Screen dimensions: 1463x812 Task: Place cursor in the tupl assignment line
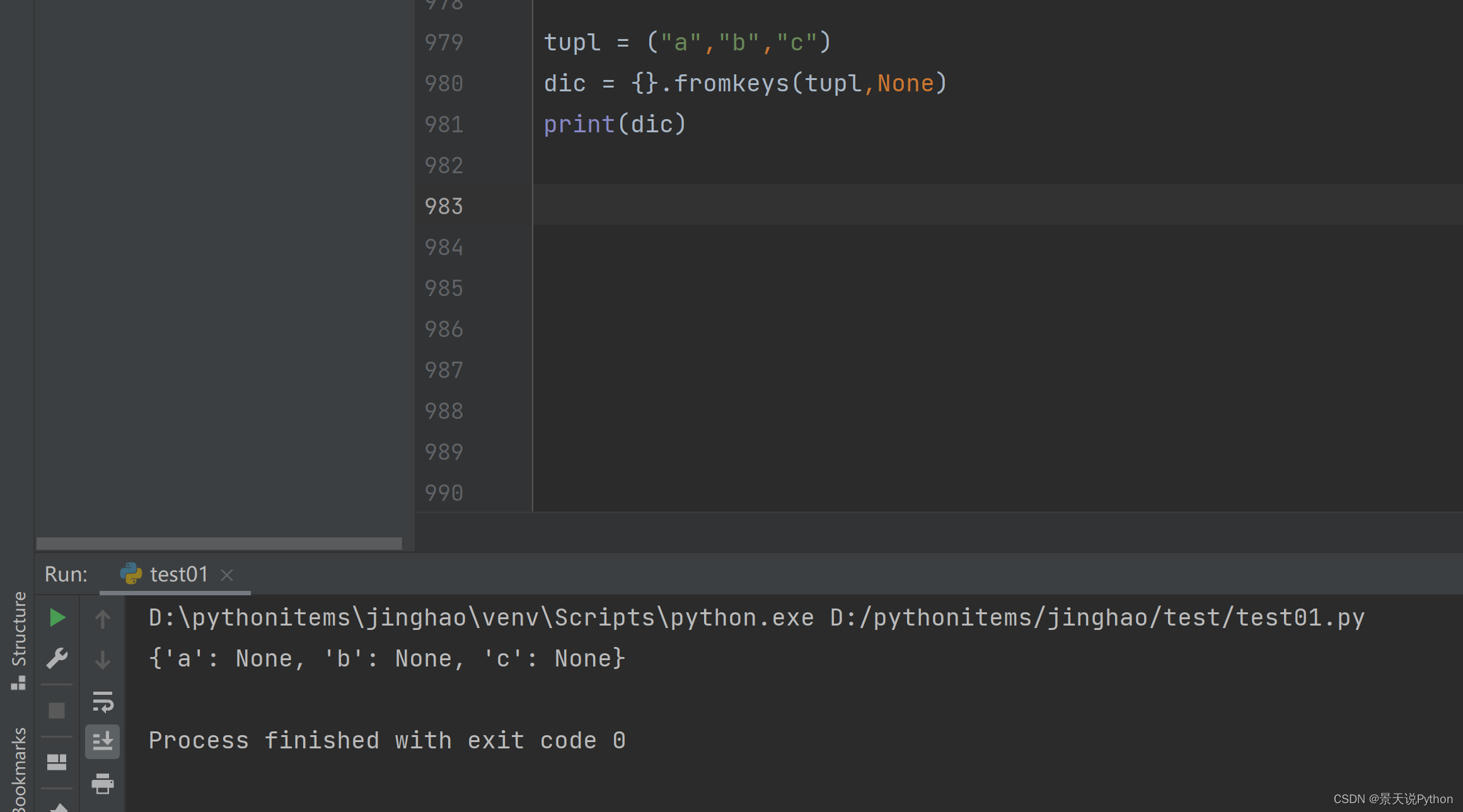pyautogui.click(x=688, y=42)
